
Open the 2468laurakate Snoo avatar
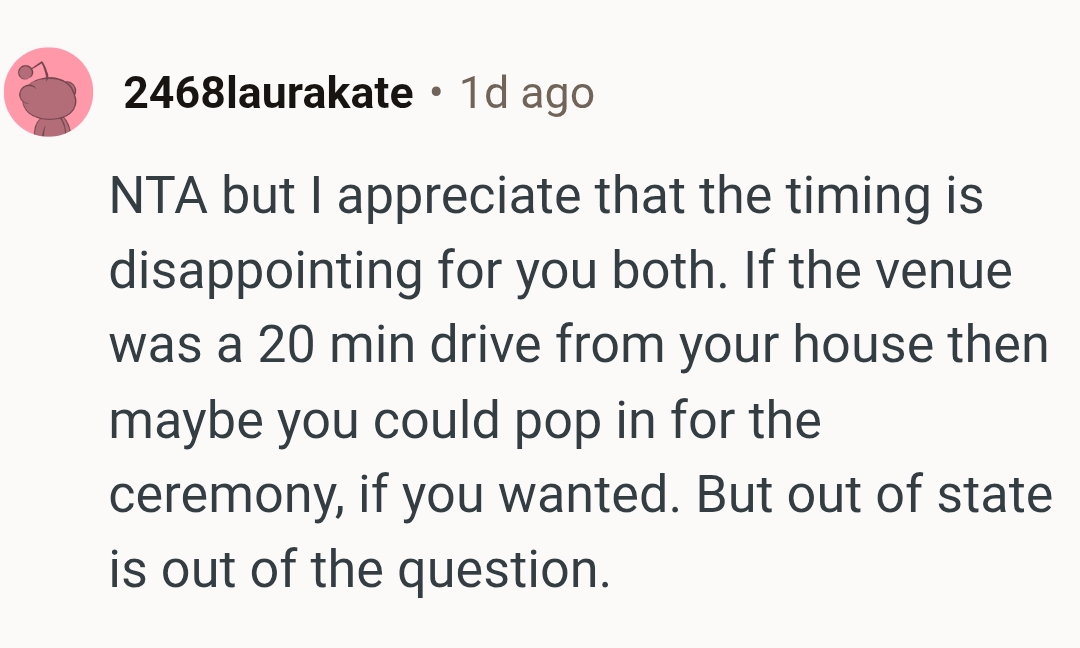[x=48, y=93]
